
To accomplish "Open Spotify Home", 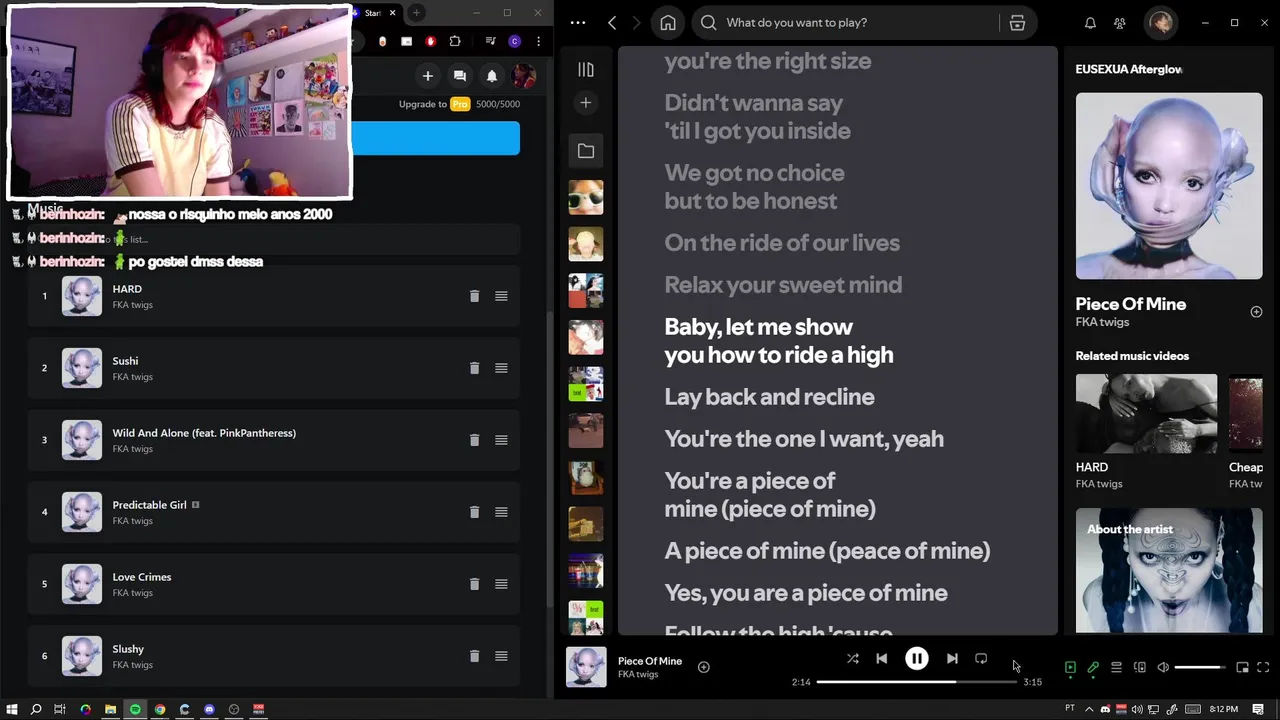I will [668, 23].
